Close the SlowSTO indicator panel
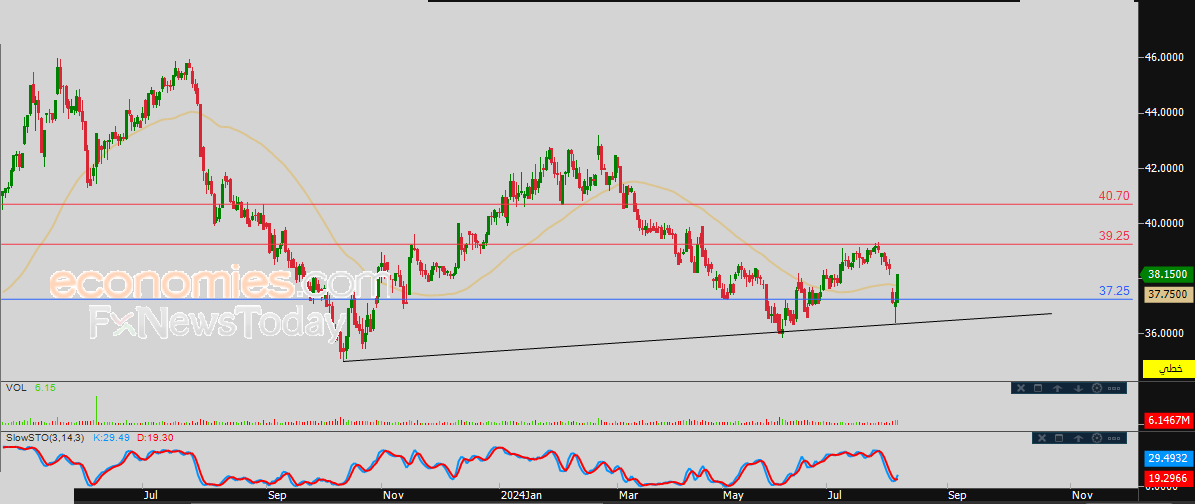Viewport: 1195px width, 504px height. [x=1040, y=438]
